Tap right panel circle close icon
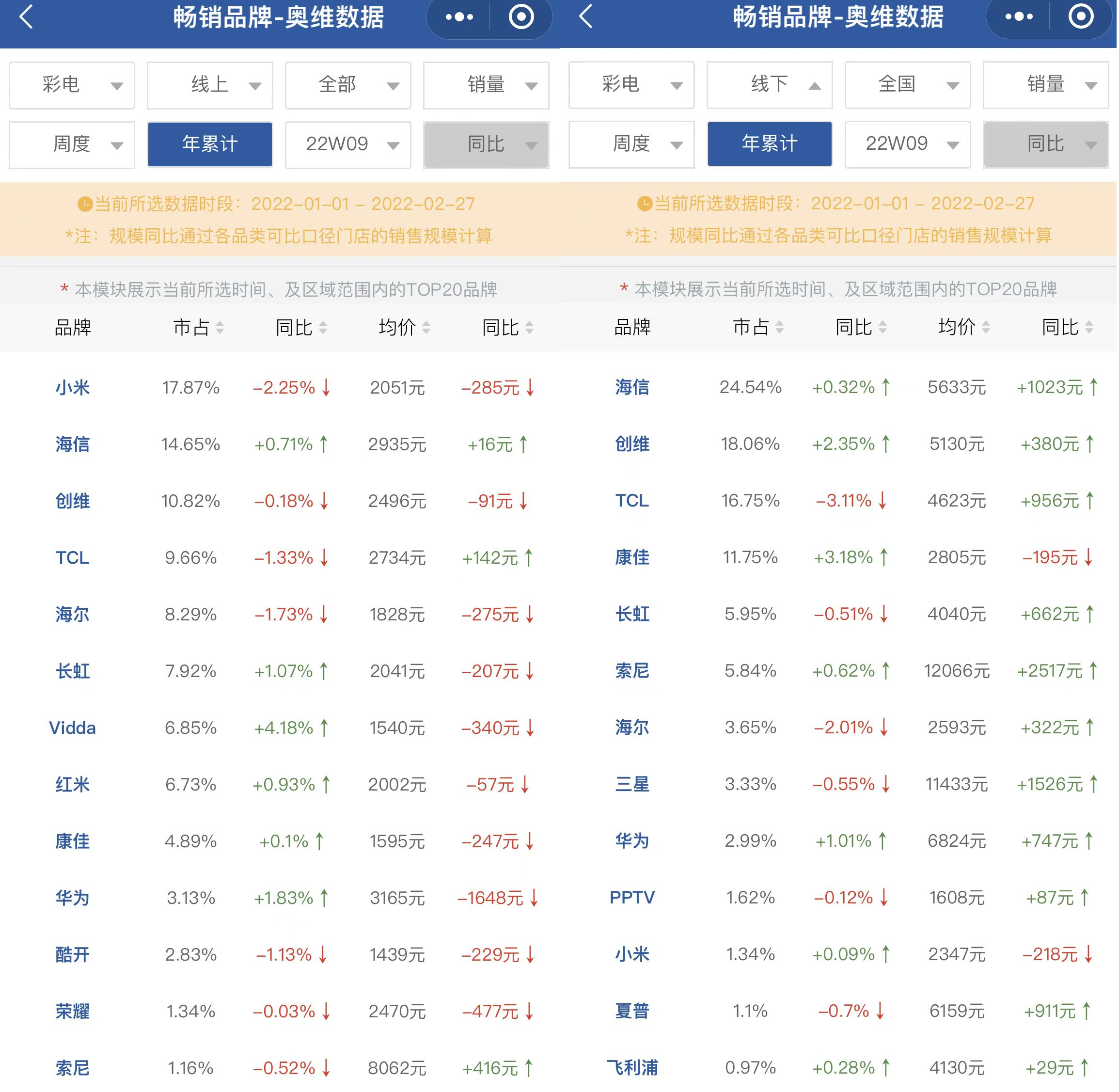The height and width of the screenshot is (1092, 1119). click(1082, 17)
